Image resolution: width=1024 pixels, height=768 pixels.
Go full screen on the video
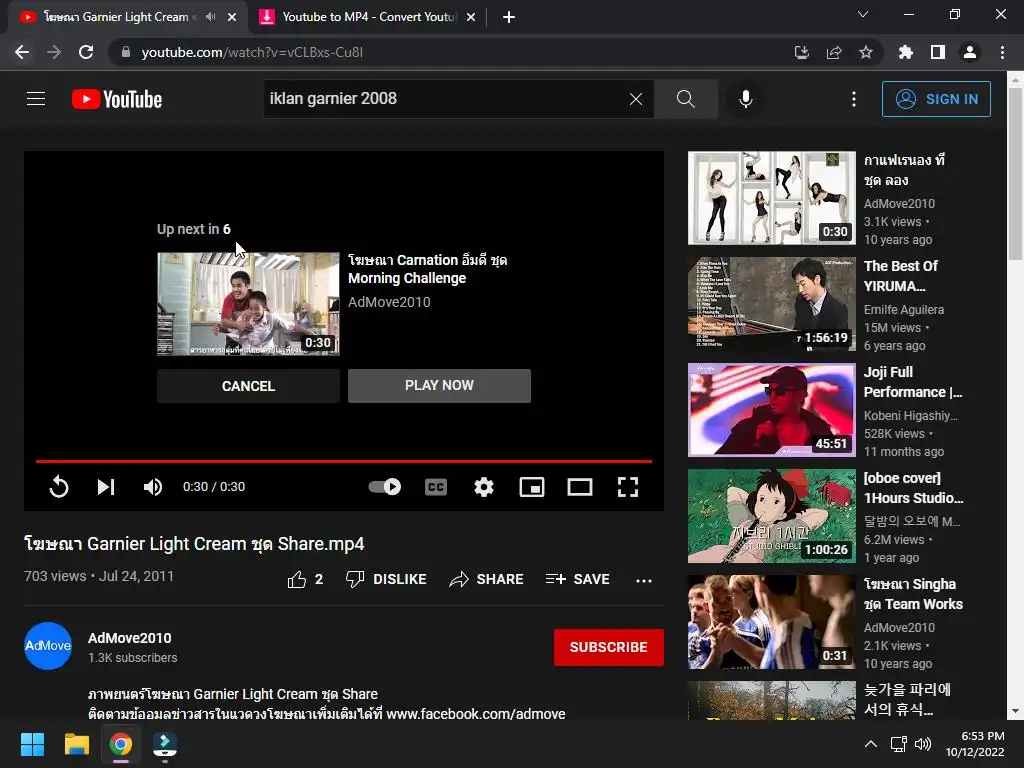tap(628, 487)
